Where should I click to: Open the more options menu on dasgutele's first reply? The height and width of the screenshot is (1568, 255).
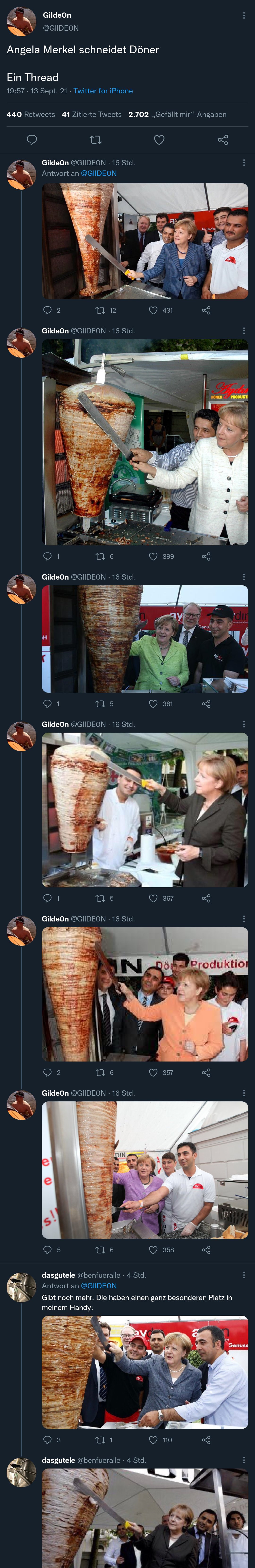(x=244, y=1275)
